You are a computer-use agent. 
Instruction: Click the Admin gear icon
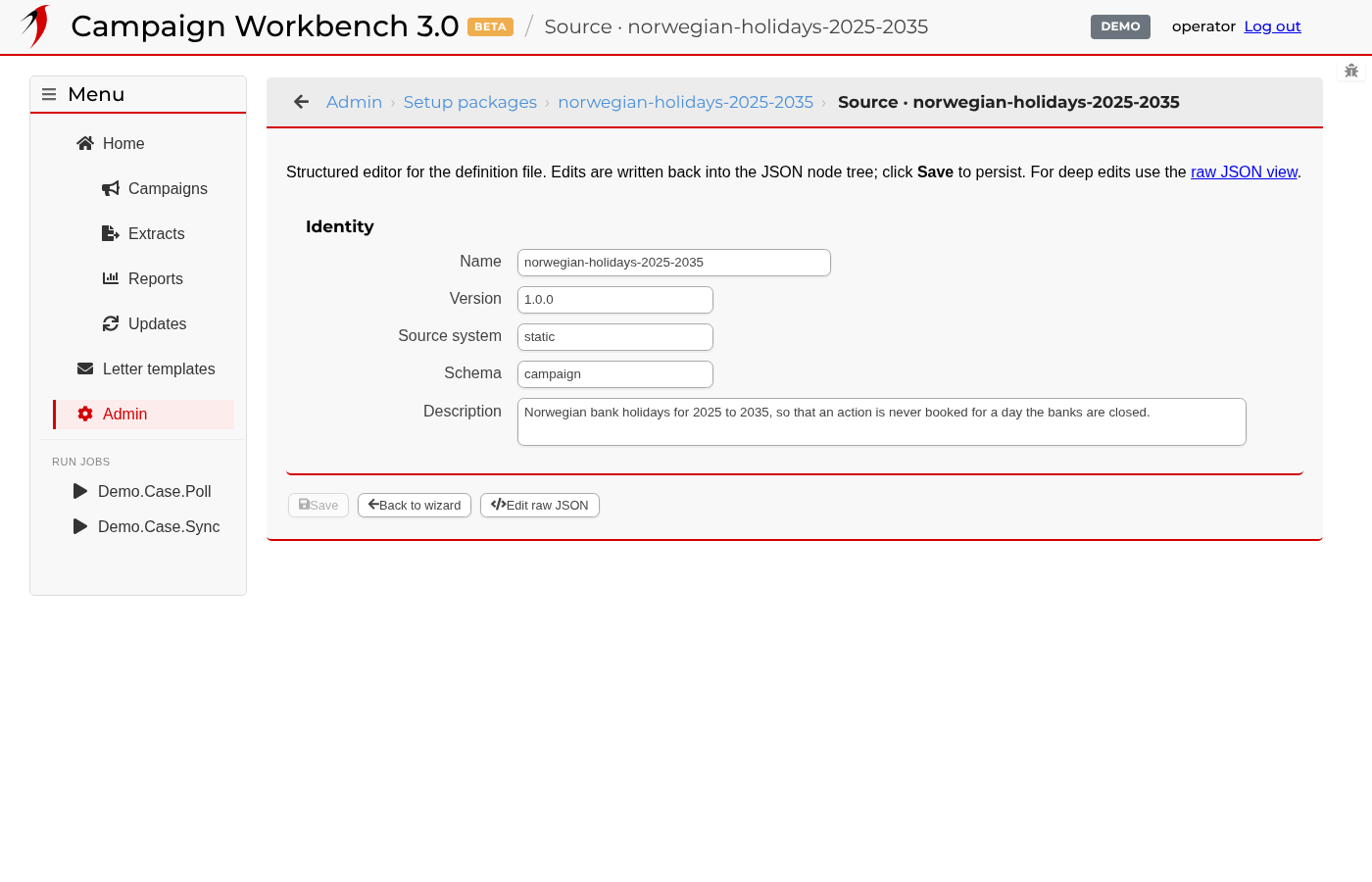[x=85, y=414]
